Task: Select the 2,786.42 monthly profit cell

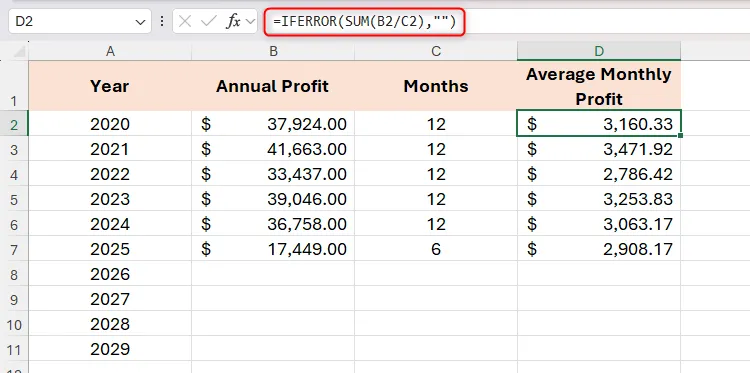Action: click(599, 174)
